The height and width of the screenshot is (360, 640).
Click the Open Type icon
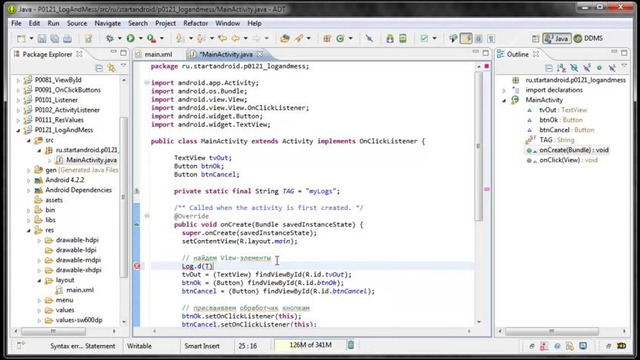(x=285, y=38)
